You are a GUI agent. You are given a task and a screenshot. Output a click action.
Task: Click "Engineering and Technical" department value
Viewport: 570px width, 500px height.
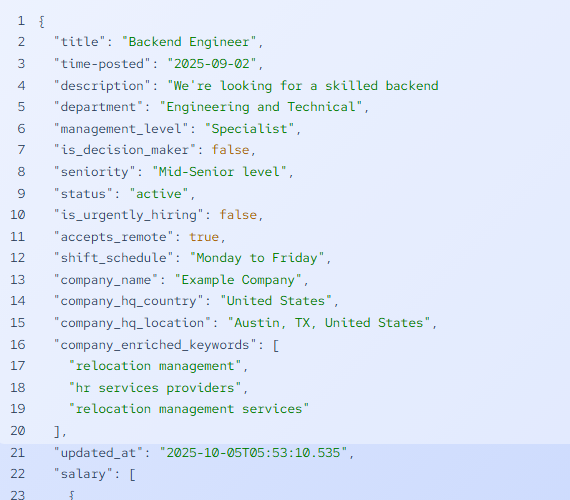click(x=261, y=107)
